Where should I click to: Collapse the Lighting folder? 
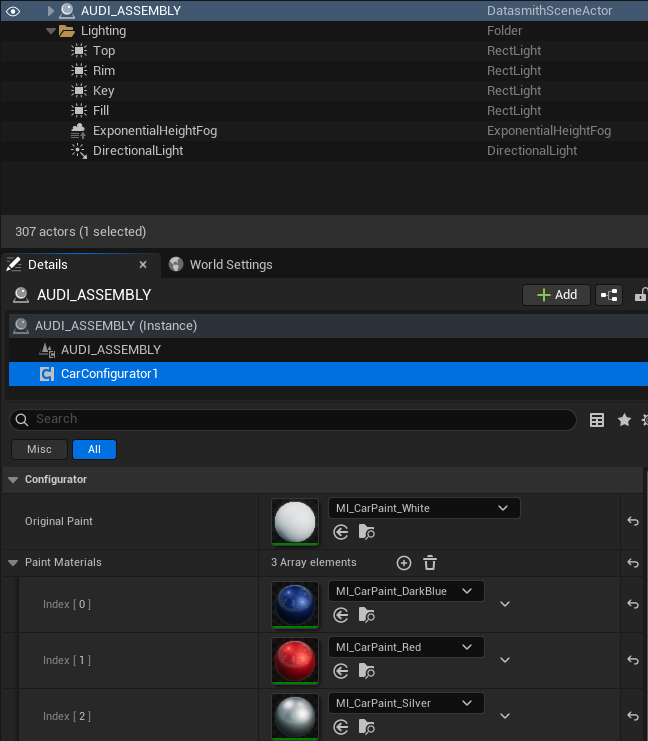coord(51,31)
